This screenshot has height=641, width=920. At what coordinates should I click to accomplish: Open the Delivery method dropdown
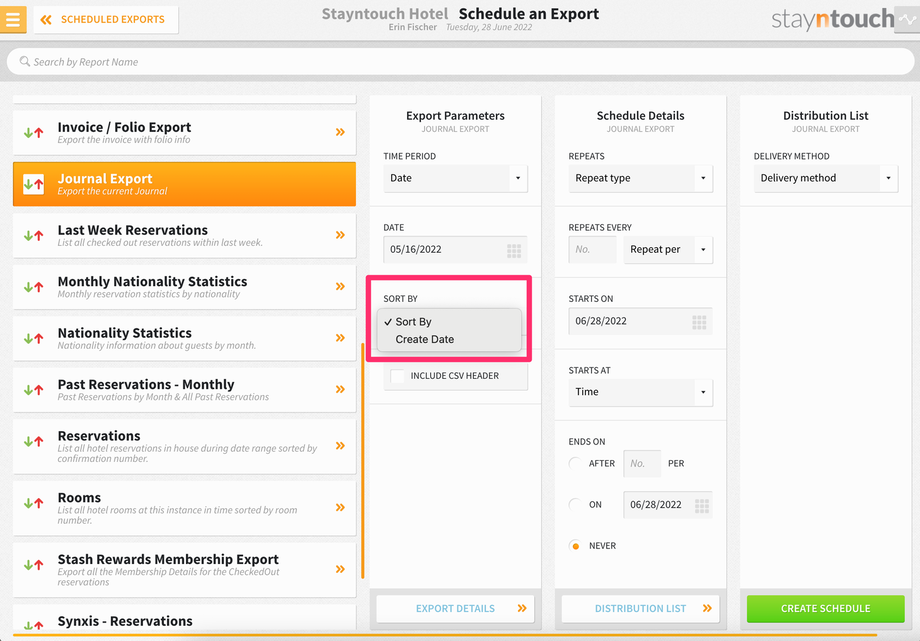coord(826,178)
